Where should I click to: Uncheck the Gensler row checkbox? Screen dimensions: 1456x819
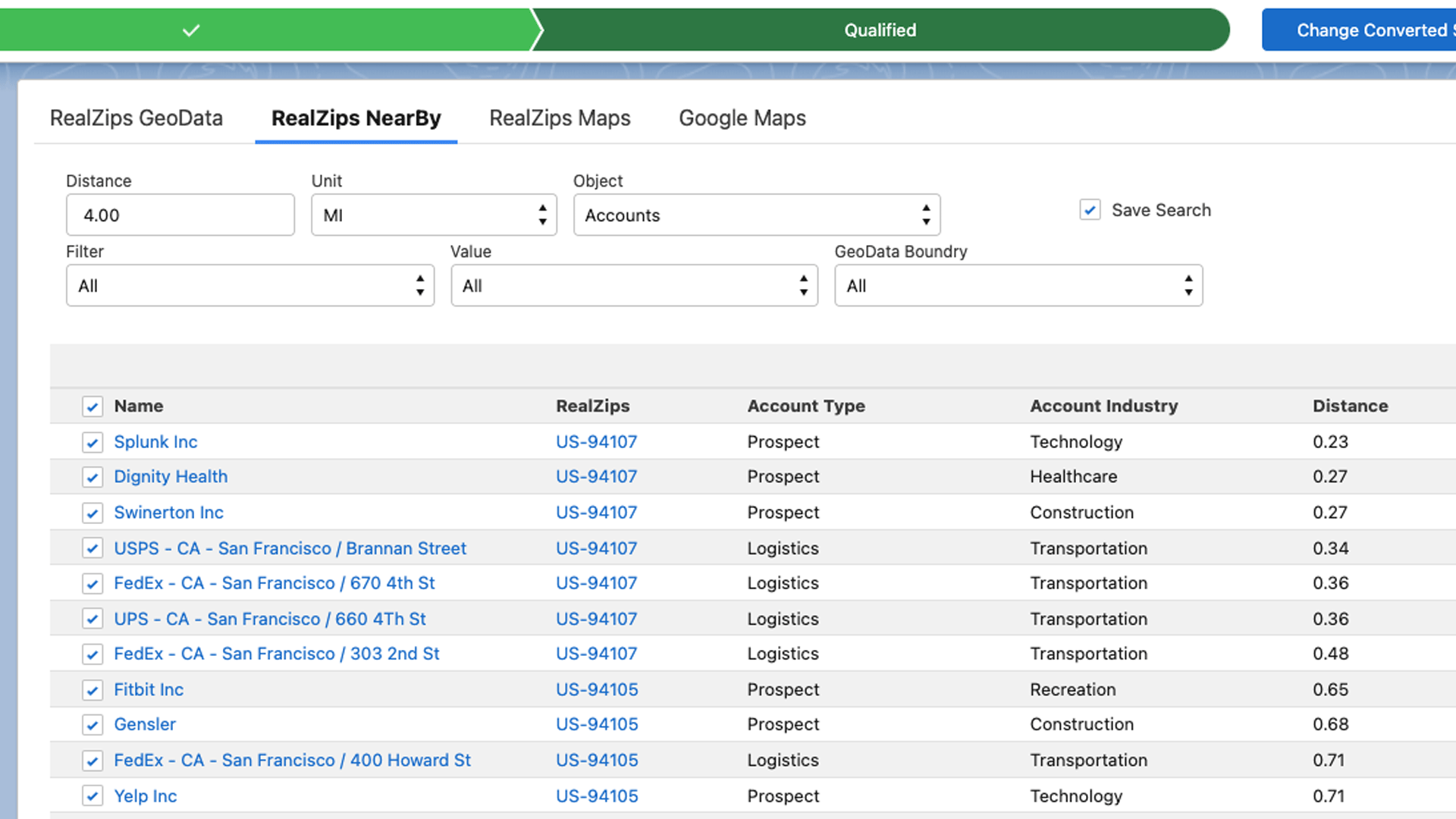pos(92,725)
